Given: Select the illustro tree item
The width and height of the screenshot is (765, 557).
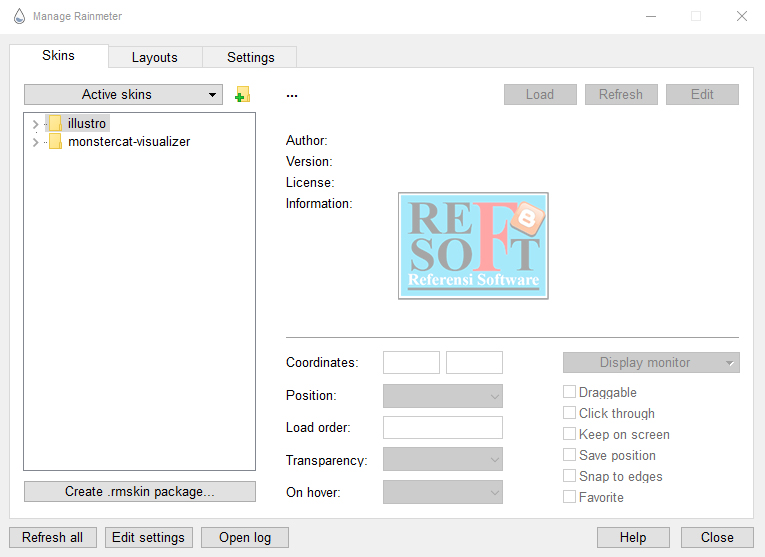Looking at the screenshot, I should tap(87, 123).
